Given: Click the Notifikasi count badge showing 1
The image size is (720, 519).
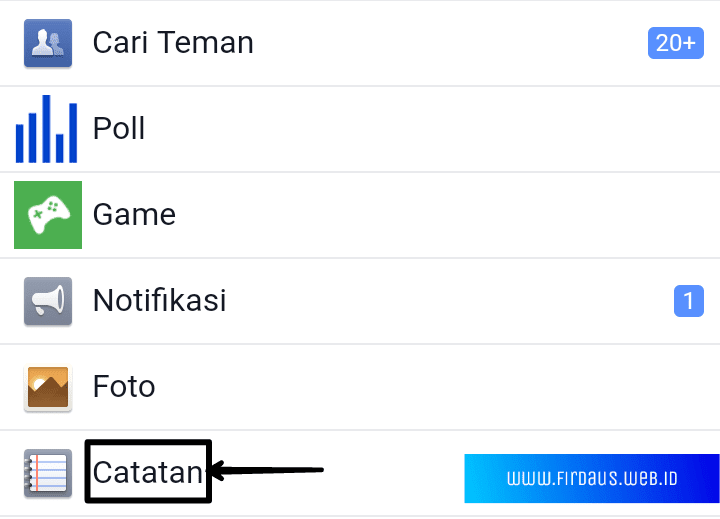Looking at the screenshot, I should coord(688,300).
